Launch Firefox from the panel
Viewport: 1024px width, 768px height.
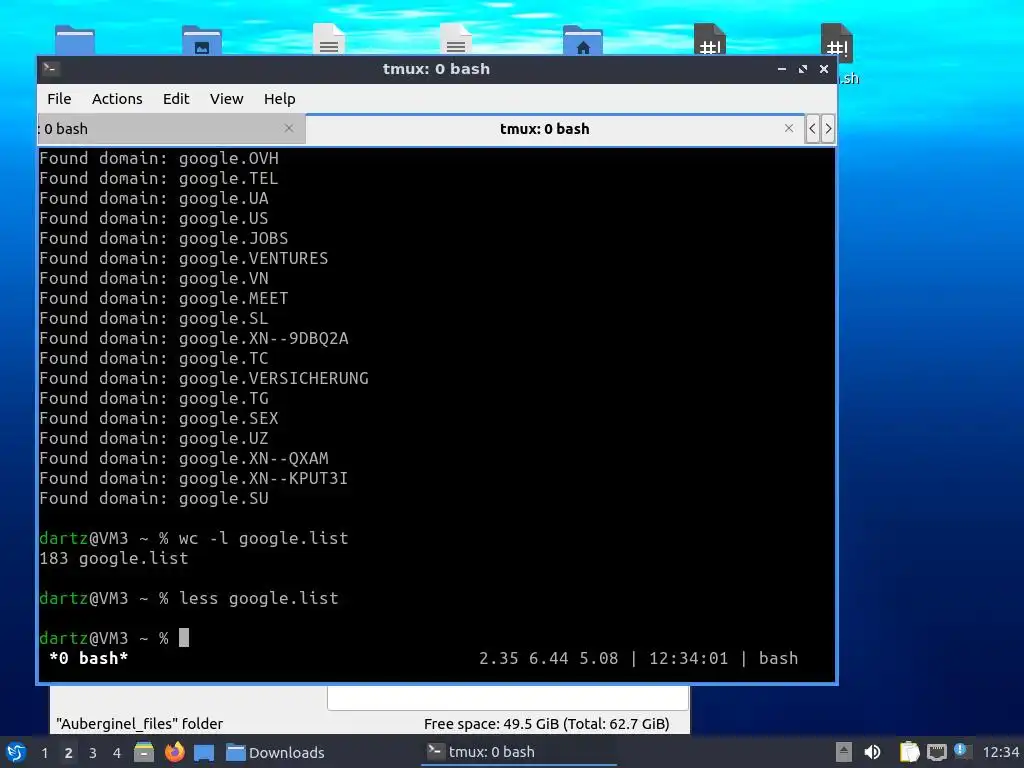pyautogui.click(x=174, y=752)
